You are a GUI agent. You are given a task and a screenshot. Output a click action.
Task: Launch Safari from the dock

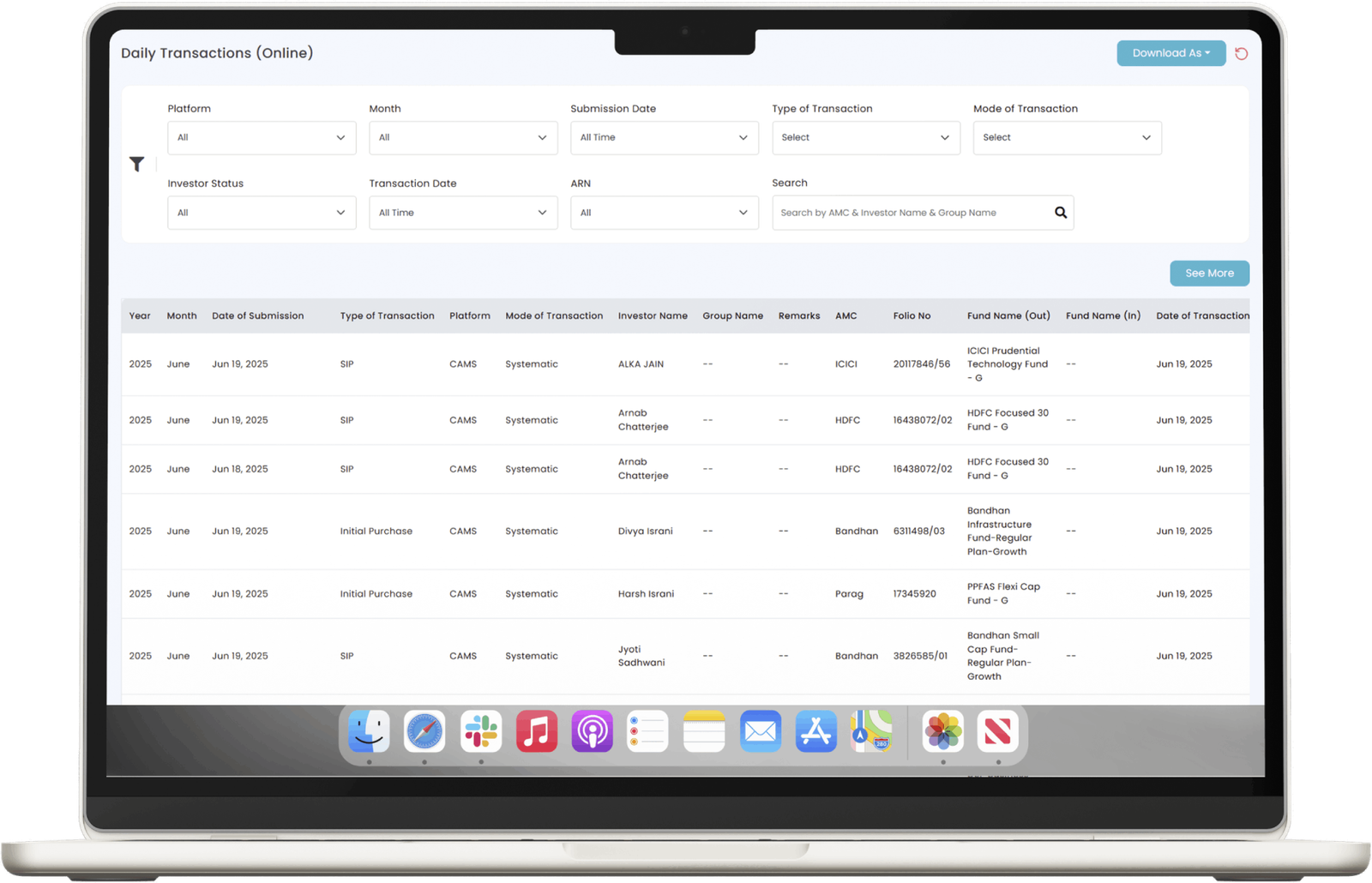[424, 731]
